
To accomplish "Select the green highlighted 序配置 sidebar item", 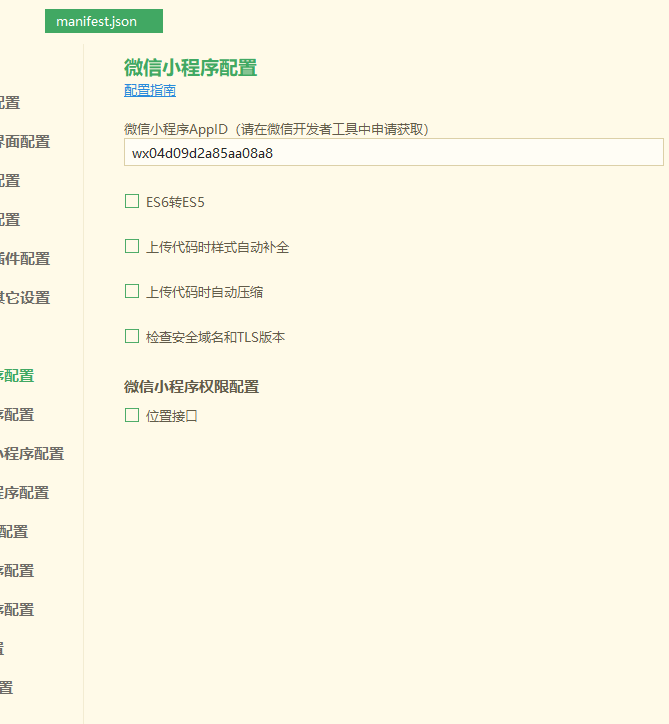I will (x=17, y=376).
